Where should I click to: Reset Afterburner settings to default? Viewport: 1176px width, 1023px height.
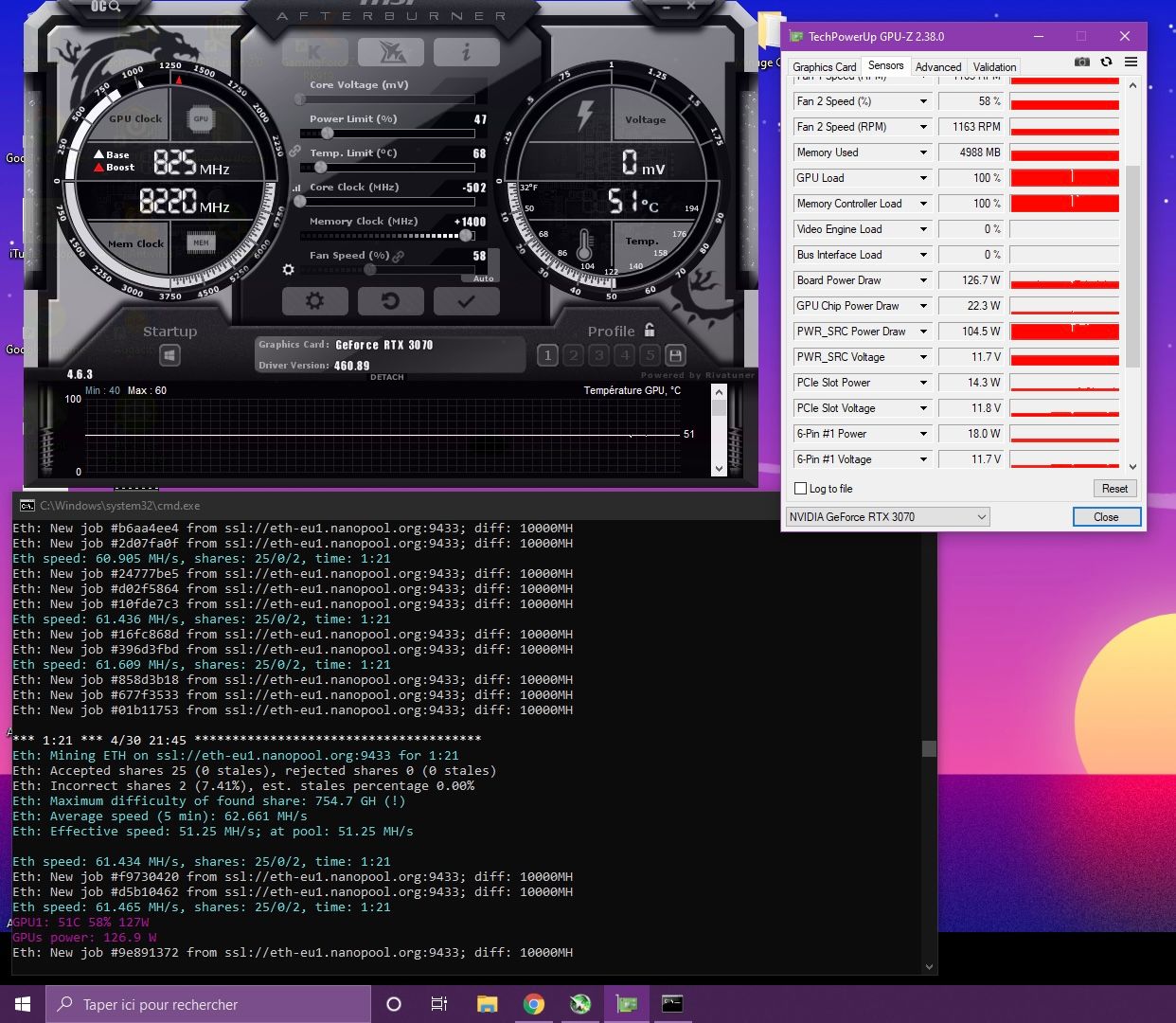point(390,301)
